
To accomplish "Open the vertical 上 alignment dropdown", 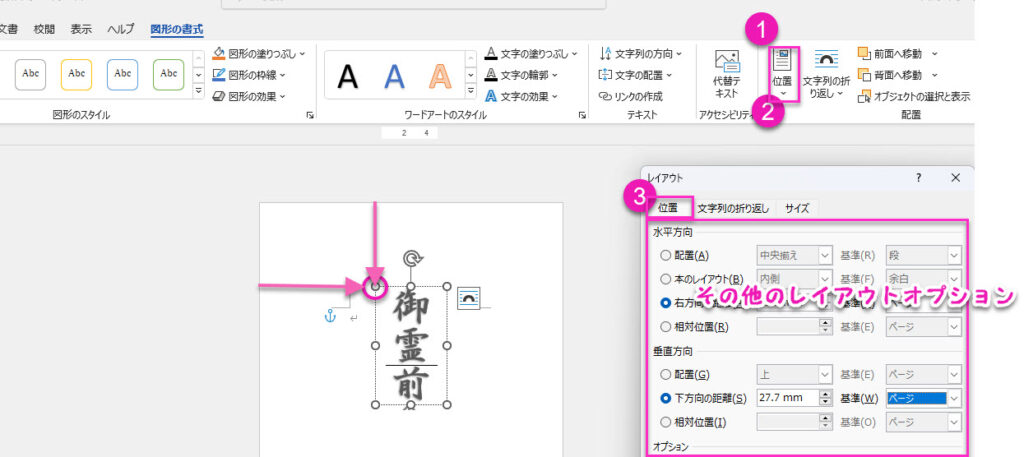I will point(794,375).
